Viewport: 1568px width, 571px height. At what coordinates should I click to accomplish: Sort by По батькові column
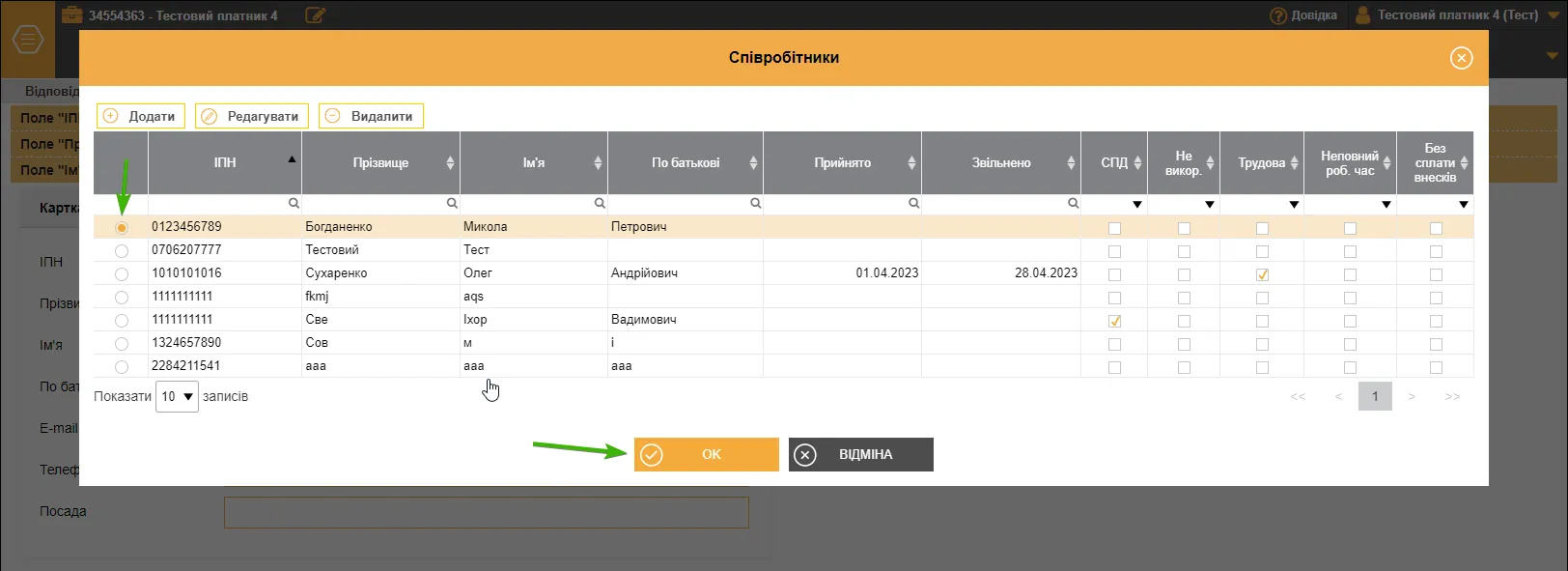click(753, 163)
